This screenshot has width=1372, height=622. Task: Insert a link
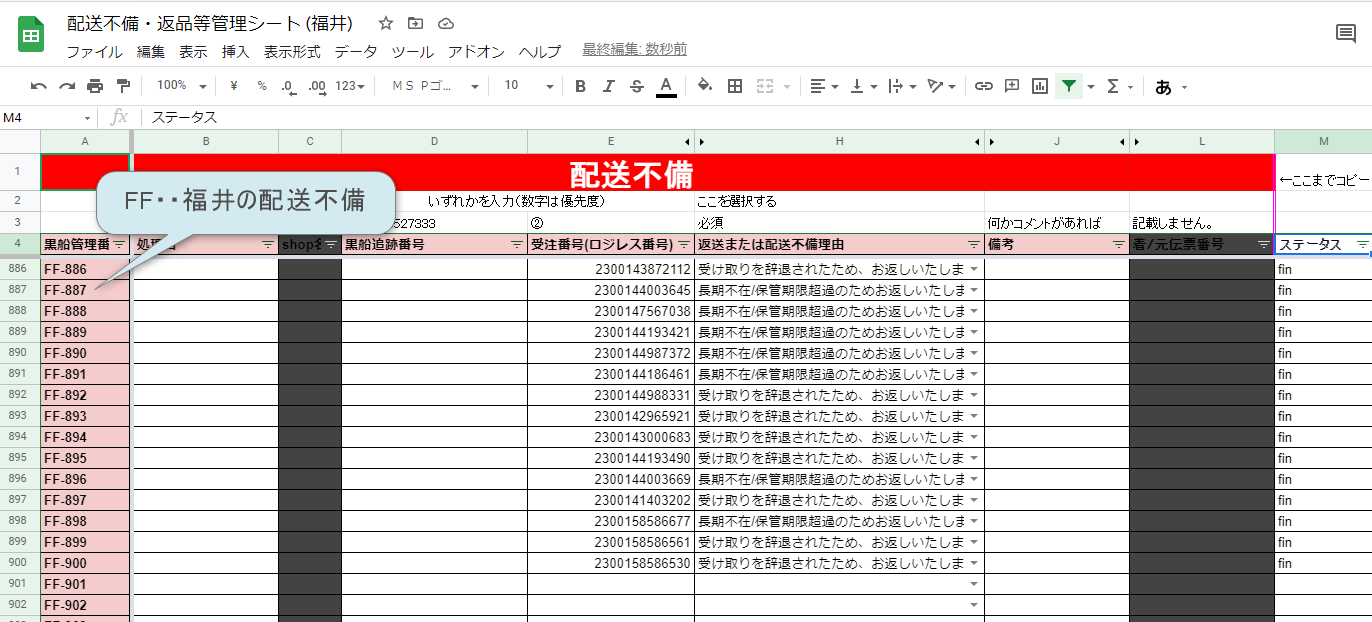[984, 86]
